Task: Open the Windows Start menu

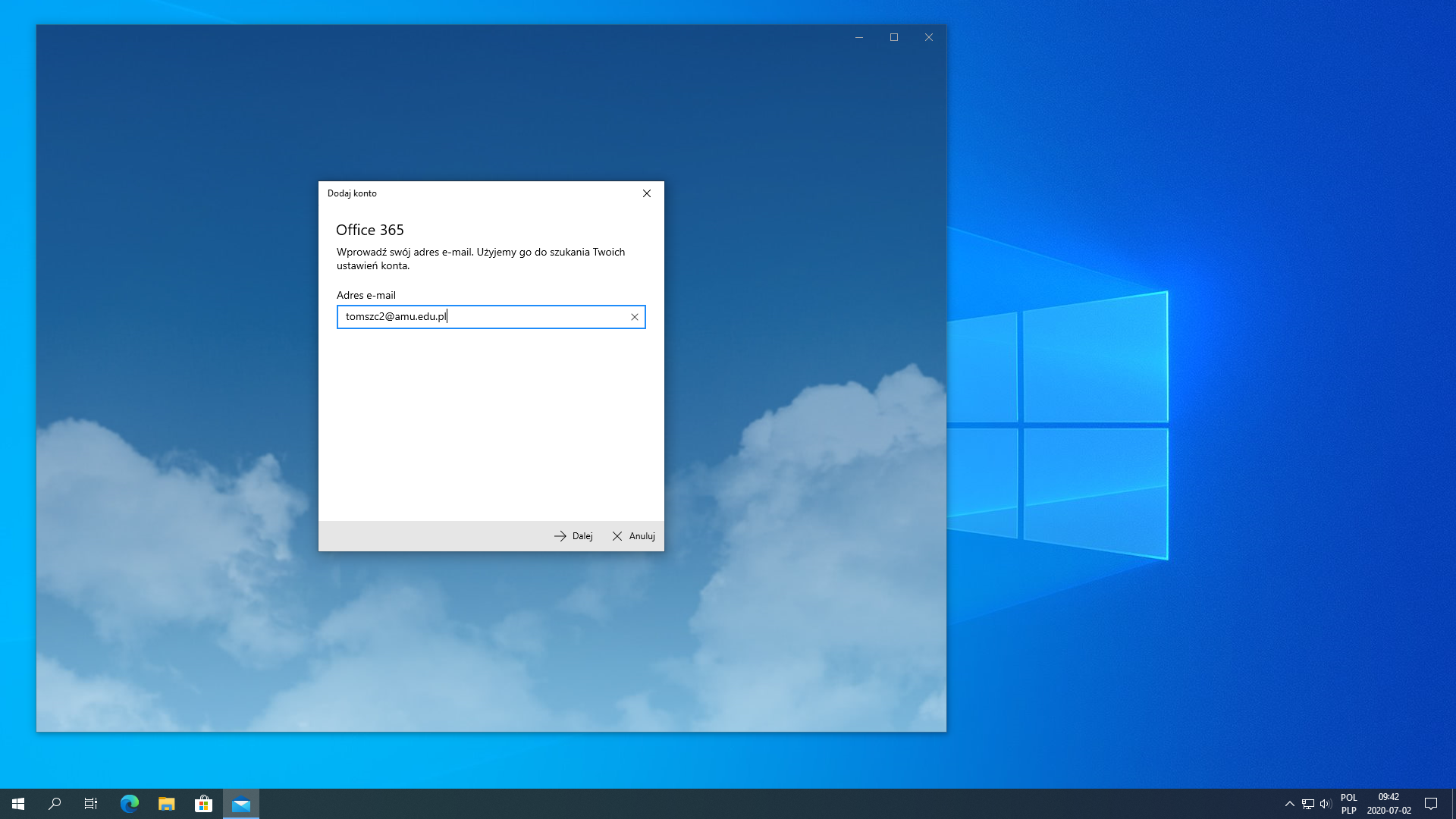Action: [18, 804]
